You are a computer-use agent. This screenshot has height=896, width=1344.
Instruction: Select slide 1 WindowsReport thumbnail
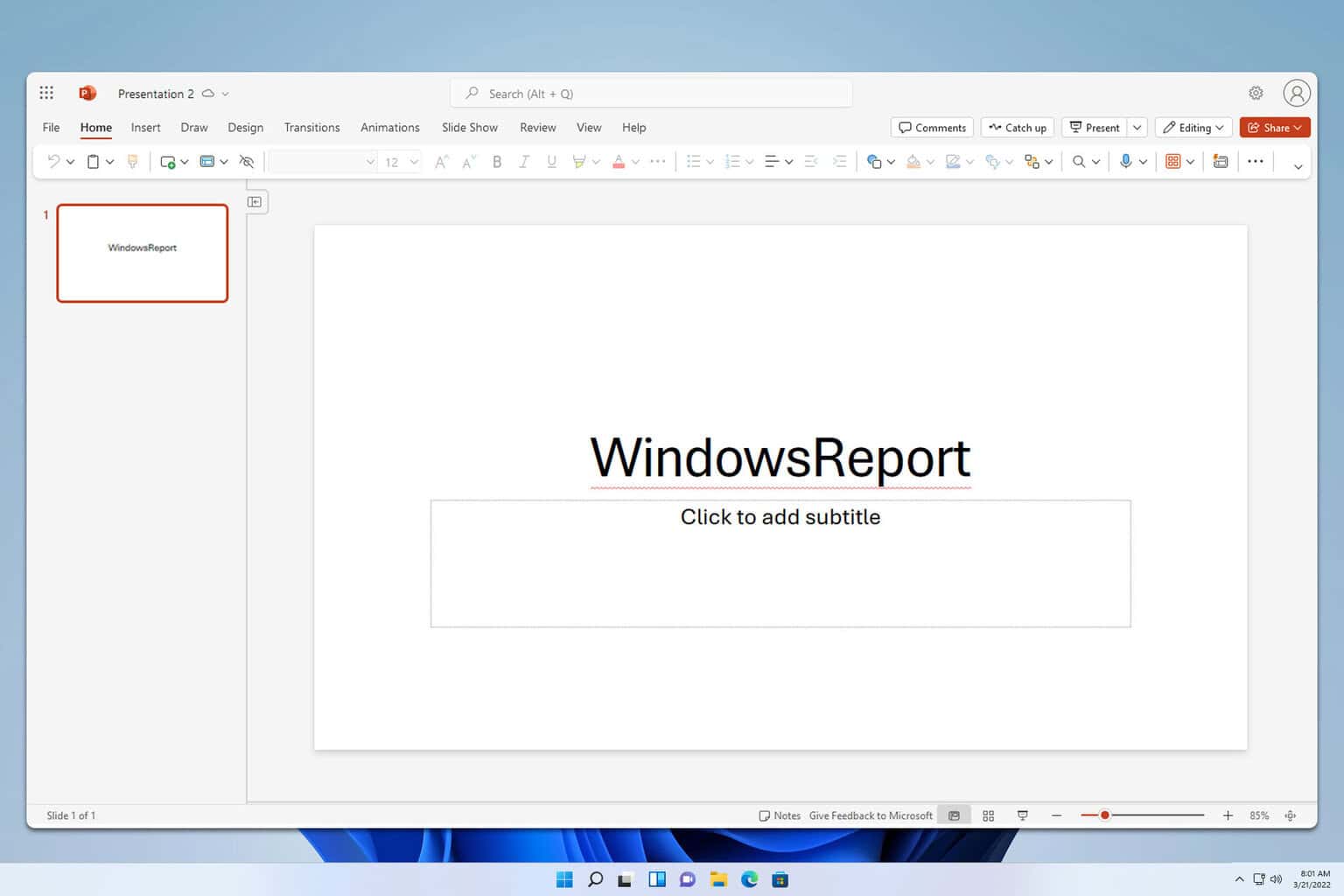(x=143, y=253)
